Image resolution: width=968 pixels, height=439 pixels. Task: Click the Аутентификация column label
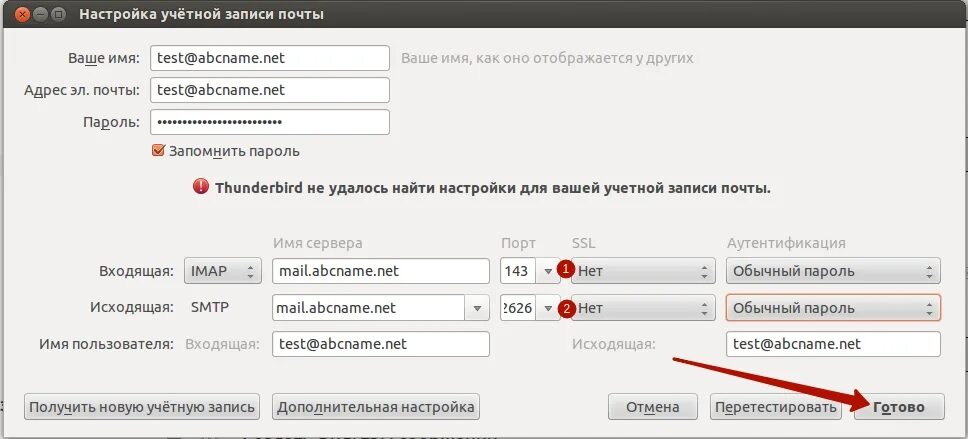coord(786,243)
